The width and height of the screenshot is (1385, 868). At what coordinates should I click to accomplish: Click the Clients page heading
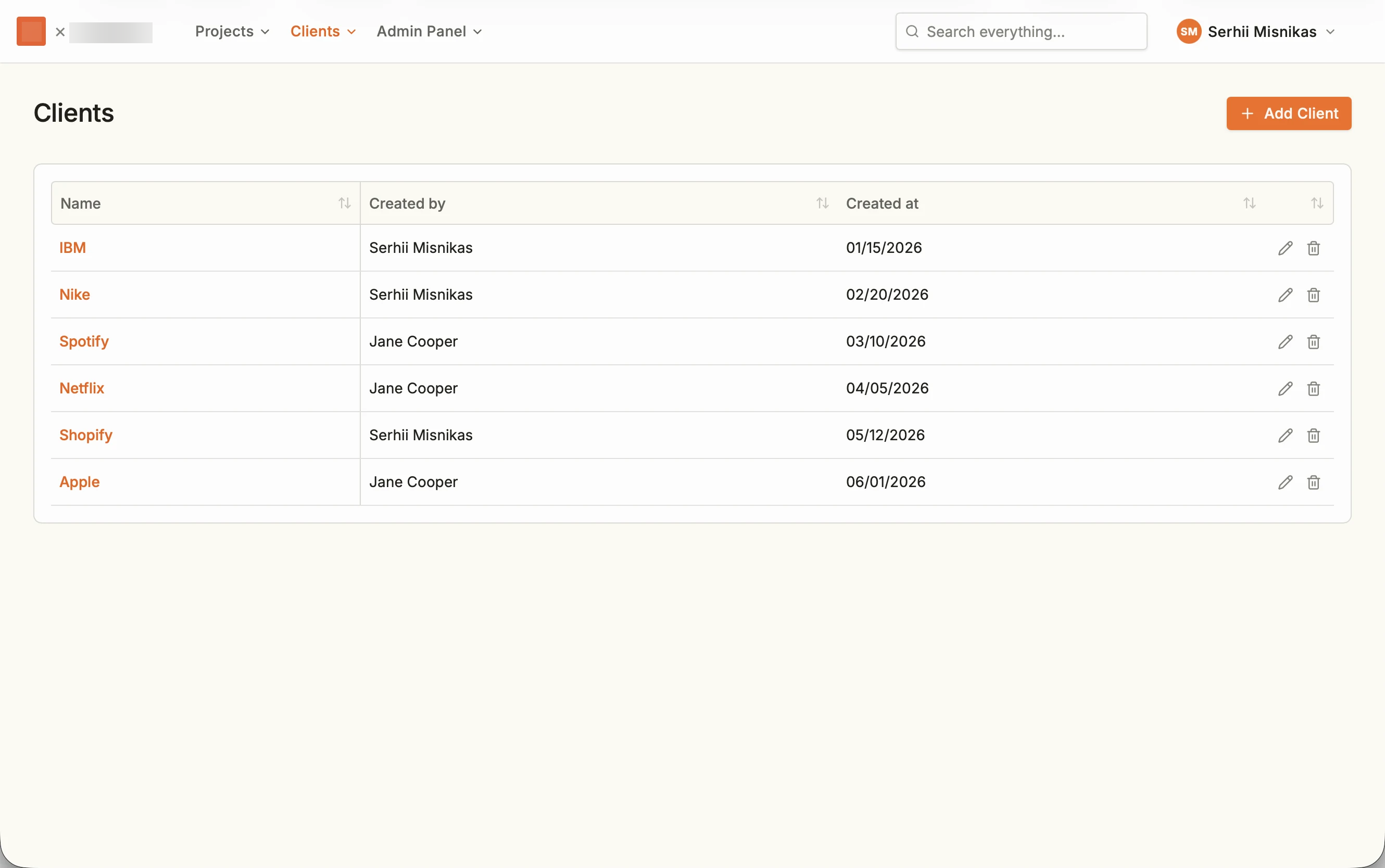tap(73, 113)
